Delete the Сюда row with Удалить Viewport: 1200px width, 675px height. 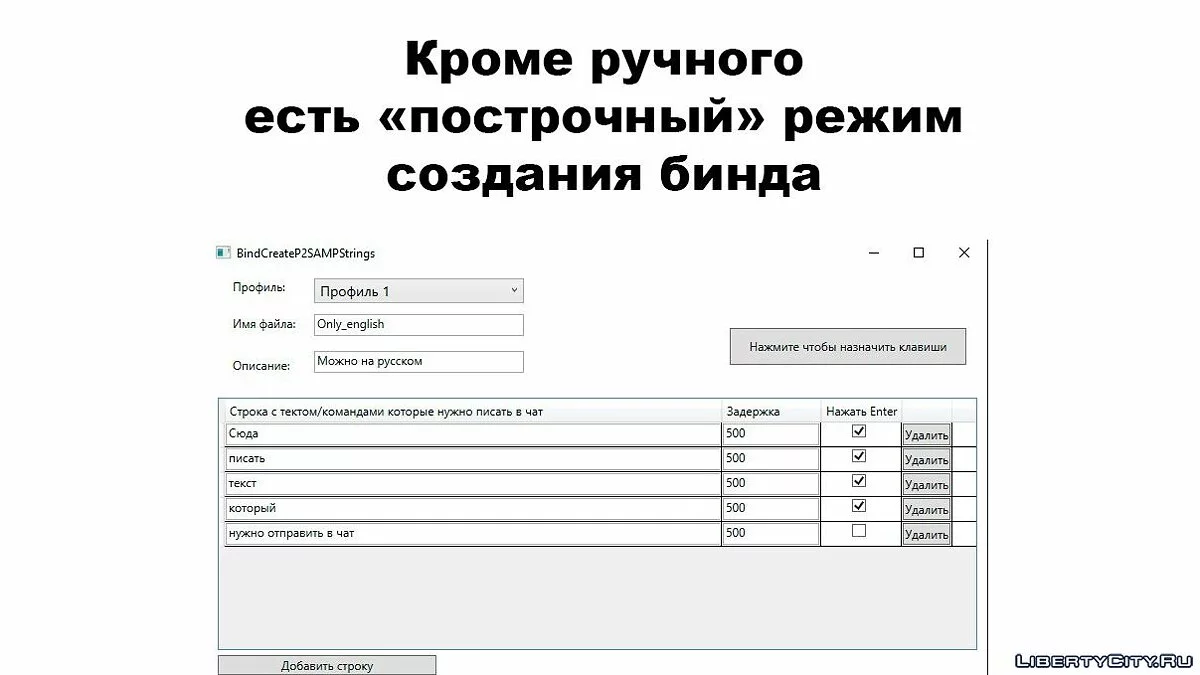point(926,435)
